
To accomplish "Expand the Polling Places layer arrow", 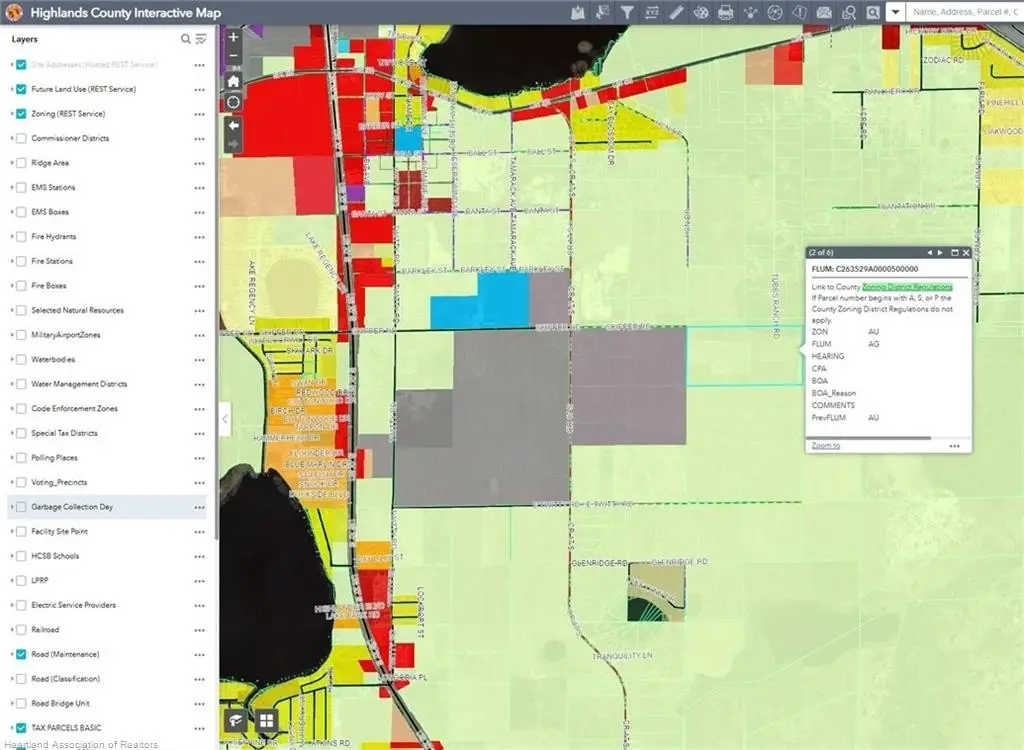I will pos(11,458).
